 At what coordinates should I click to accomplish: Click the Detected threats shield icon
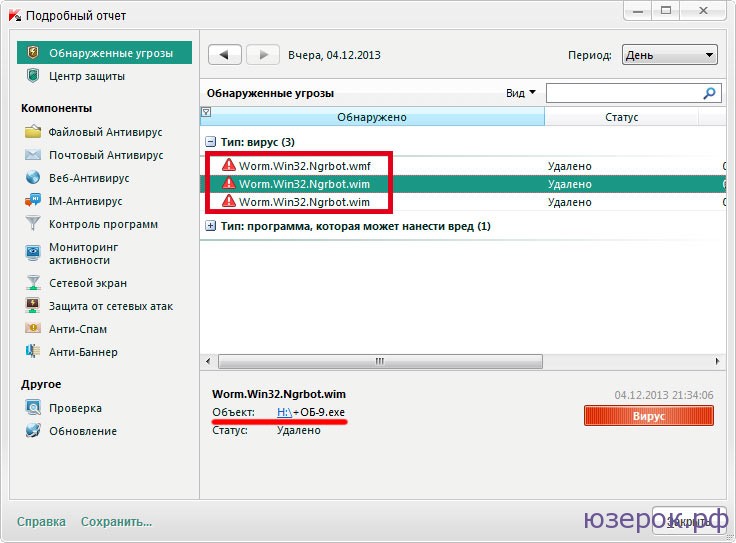[x=32, y=53]
